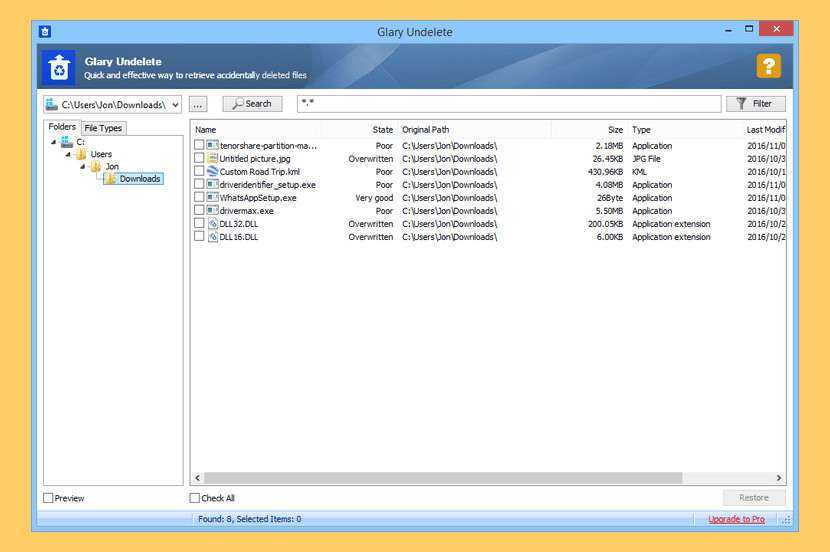Check the box for drivermax.exe
The width and height of the screenshot is (830, 552).
click(x=199, y=211)
